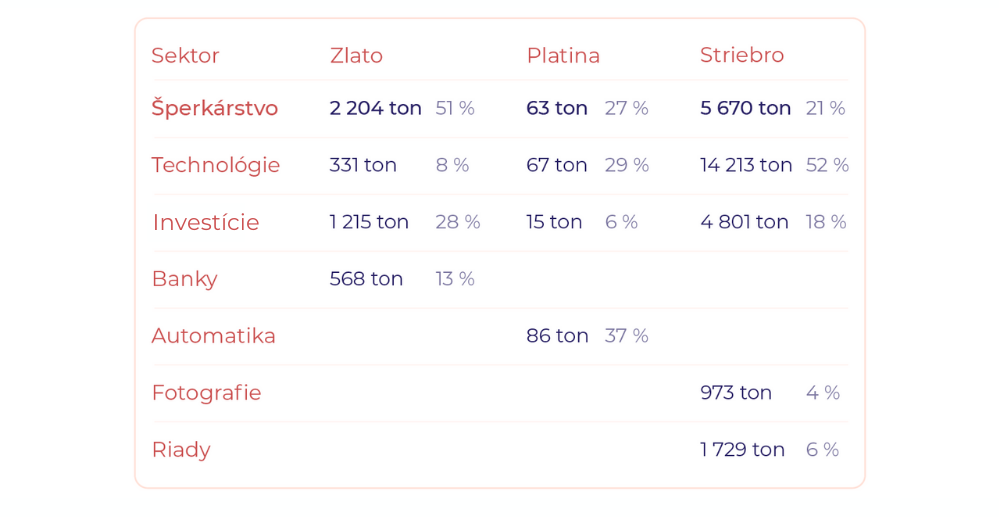The image size is (999, 517).
Task: Click the 1 215 ton Investície value
Action: tap(369, 222)
